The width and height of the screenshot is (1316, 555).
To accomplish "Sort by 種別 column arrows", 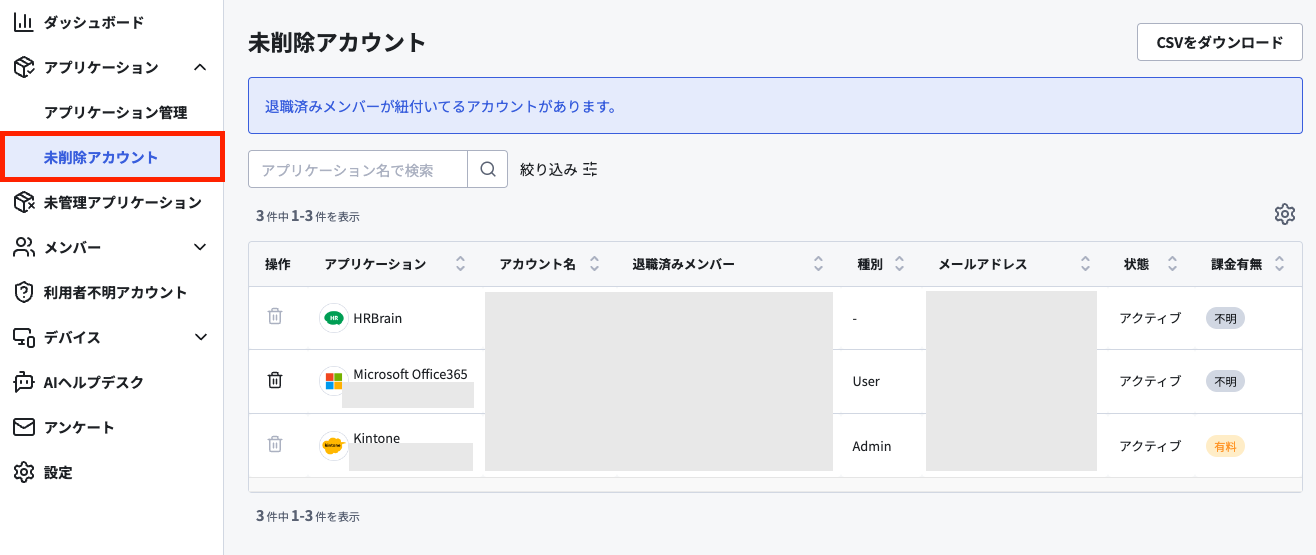I will click(899, 264).
